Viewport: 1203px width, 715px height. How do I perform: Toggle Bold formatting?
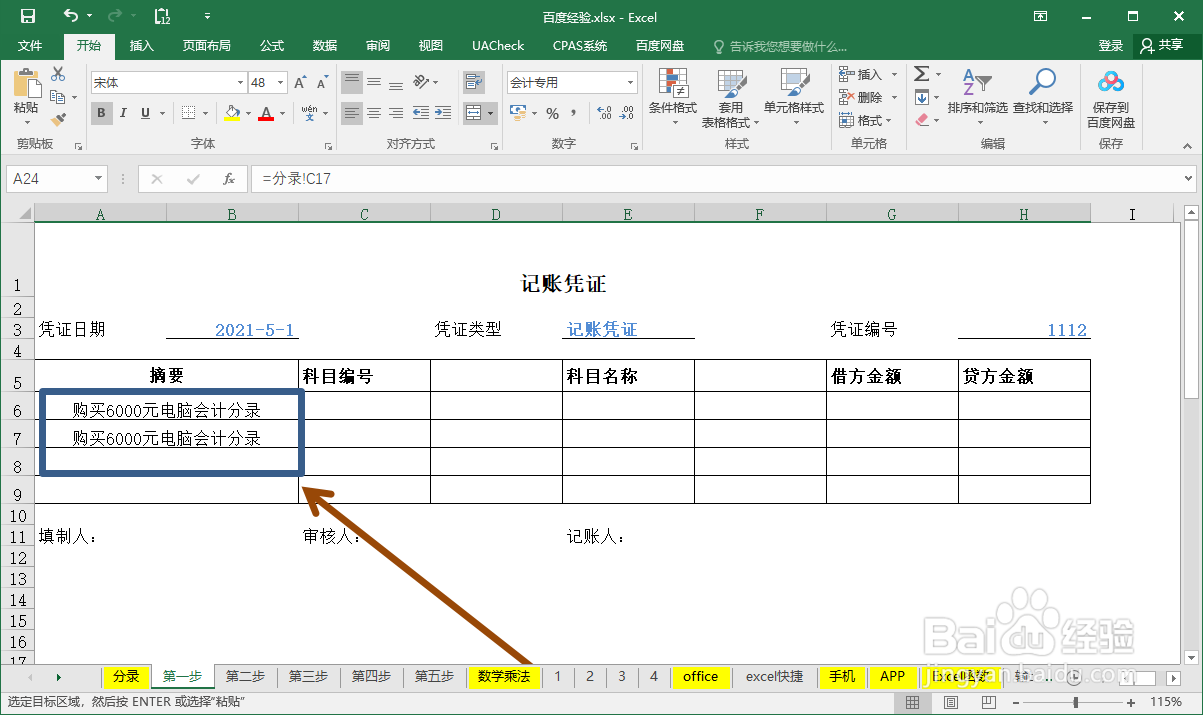tap(101, 113)
